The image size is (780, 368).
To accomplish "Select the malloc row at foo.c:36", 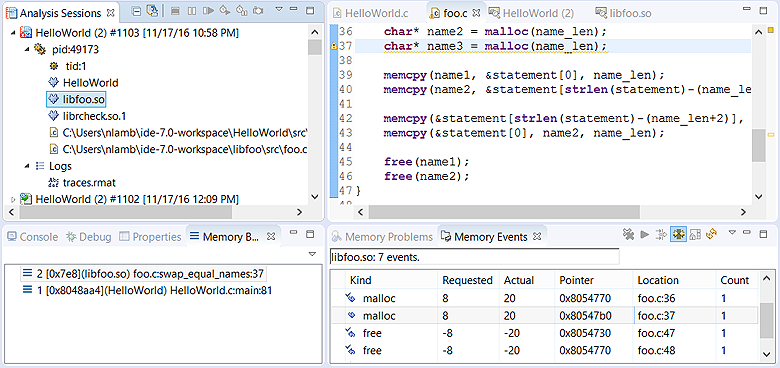I will (x=545, y=298).
